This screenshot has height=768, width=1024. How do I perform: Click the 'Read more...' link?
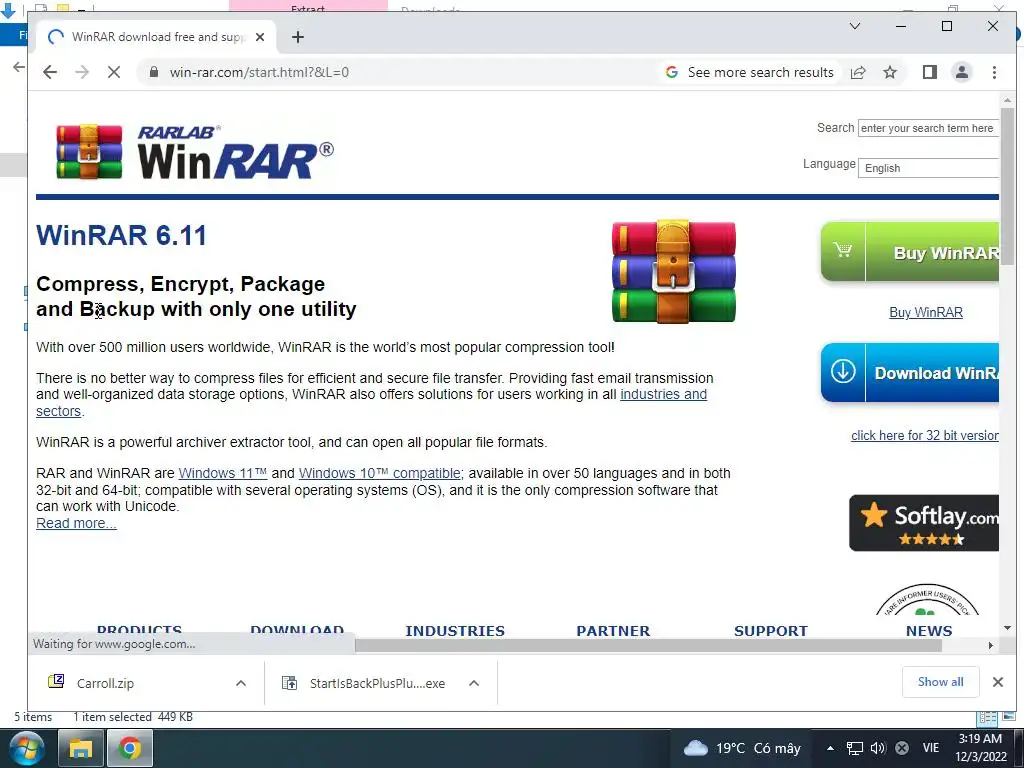(76, 524)
